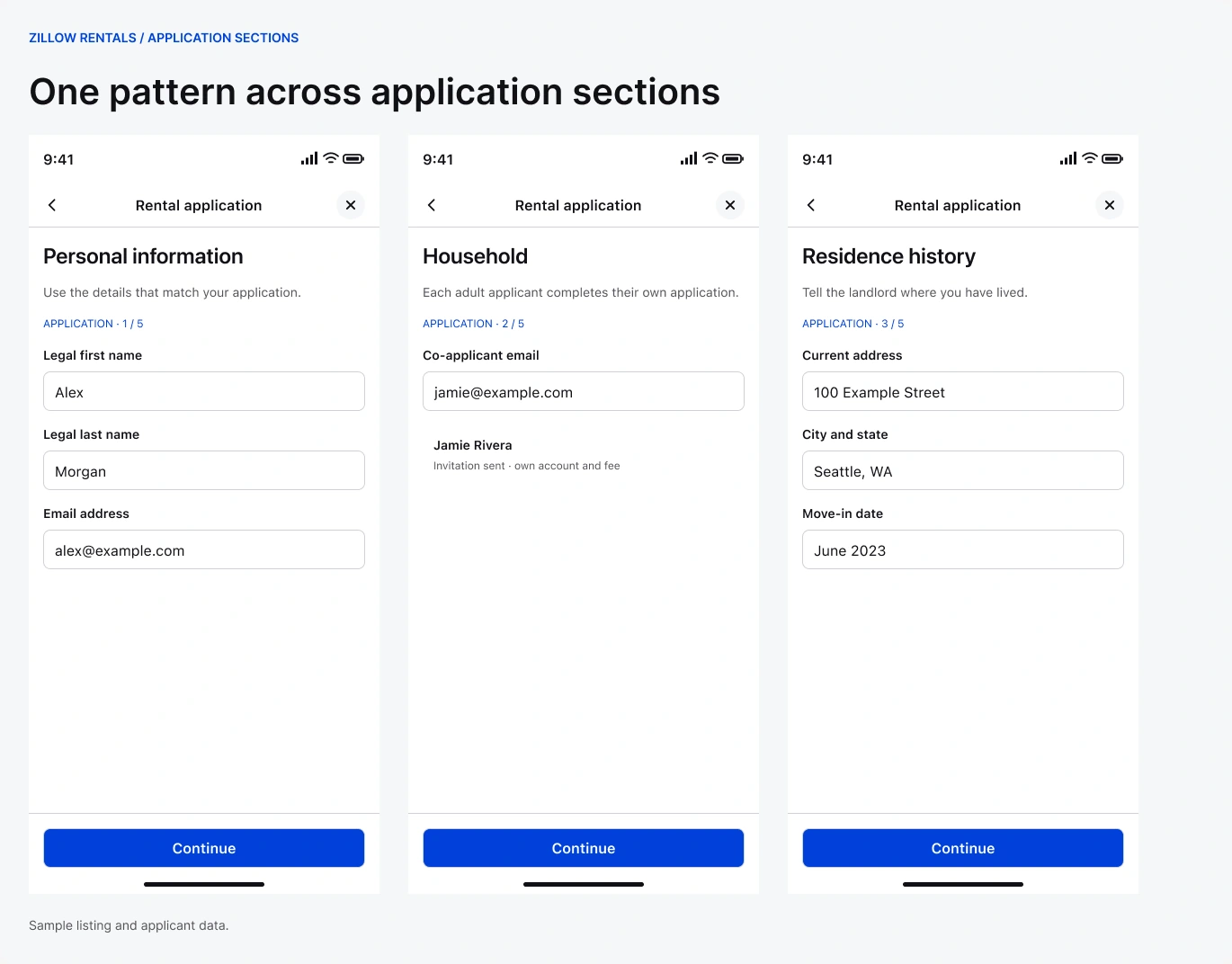This screenshot has width=1232, height=964.
Task: Edit the Move-in date field
Action: pyautogui.click(x=963, y=549)
